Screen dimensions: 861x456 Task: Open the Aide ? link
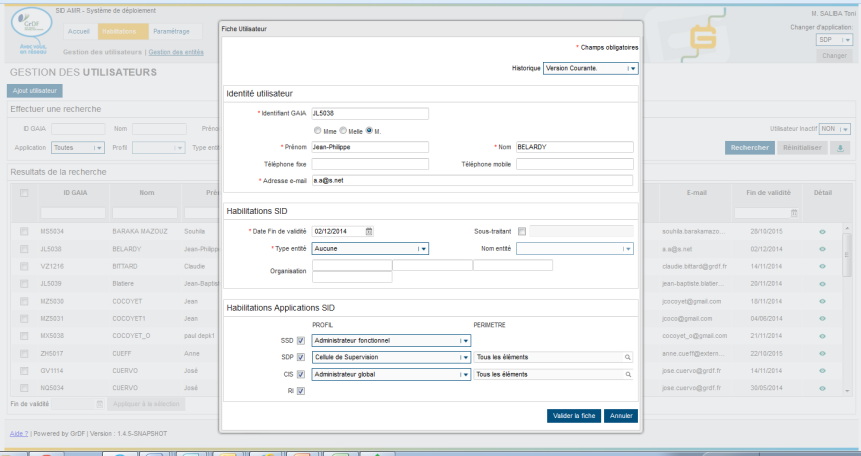(19, 433)
